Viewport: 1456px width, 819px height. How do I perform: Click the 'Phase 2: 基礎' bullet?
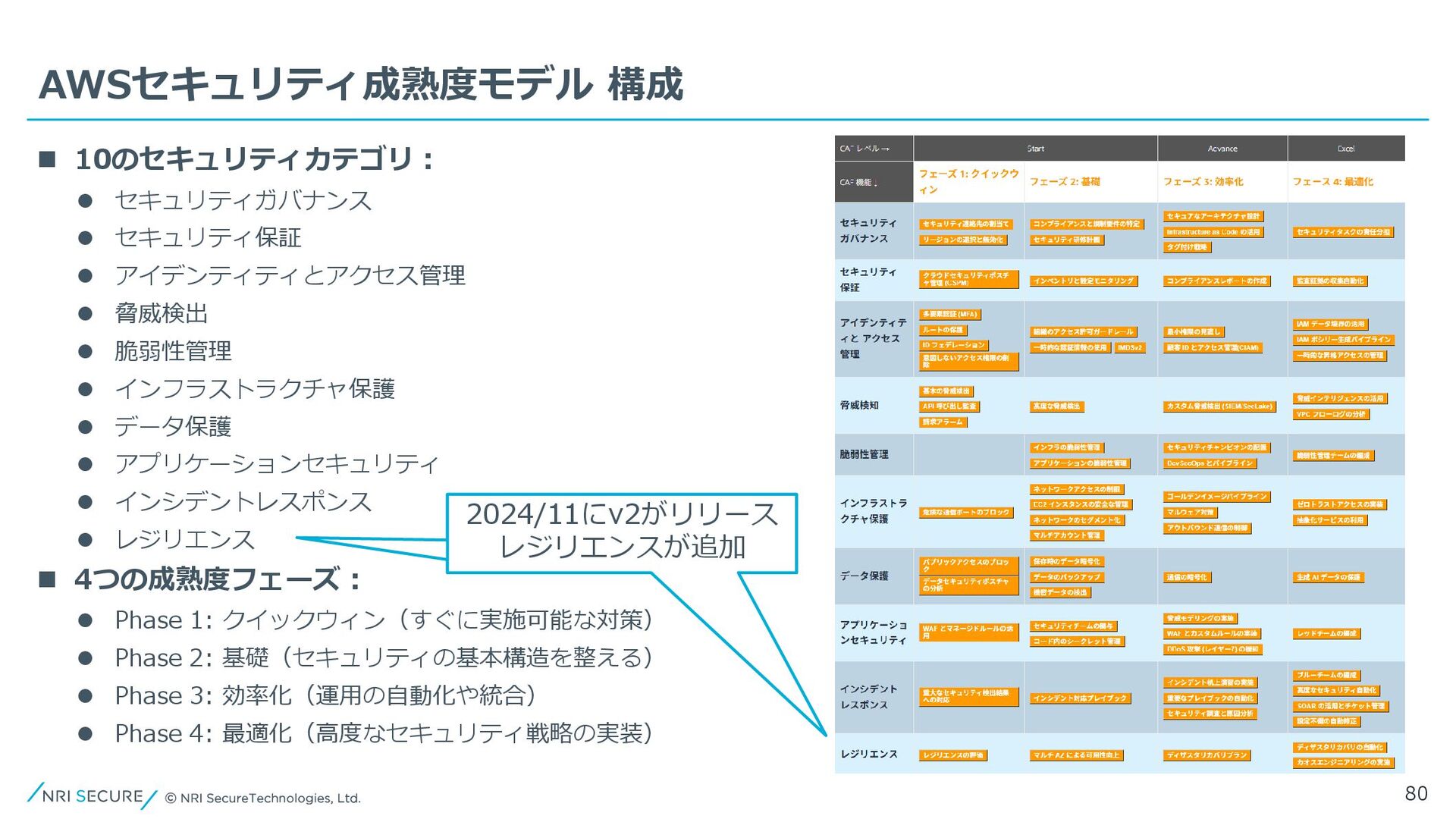[384, 658]
